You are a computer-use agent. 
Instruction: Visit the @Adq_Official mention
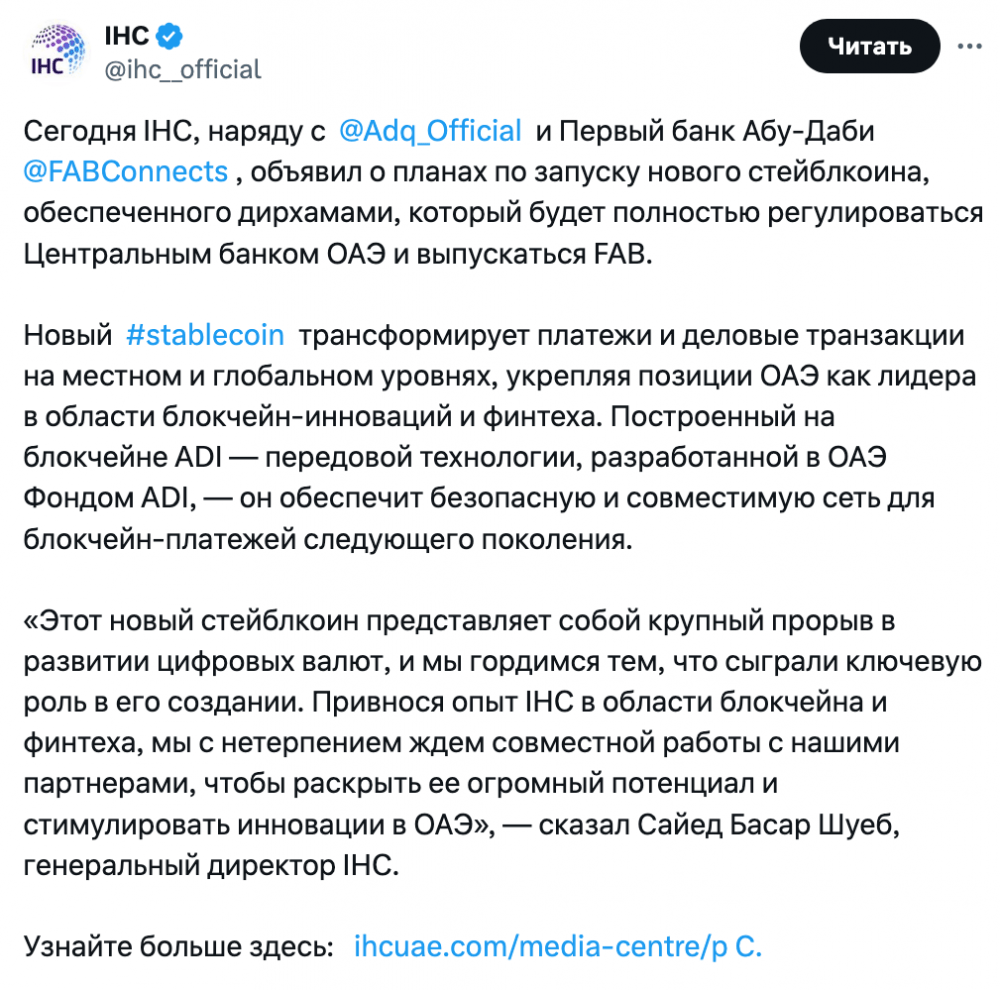[430, 131]
